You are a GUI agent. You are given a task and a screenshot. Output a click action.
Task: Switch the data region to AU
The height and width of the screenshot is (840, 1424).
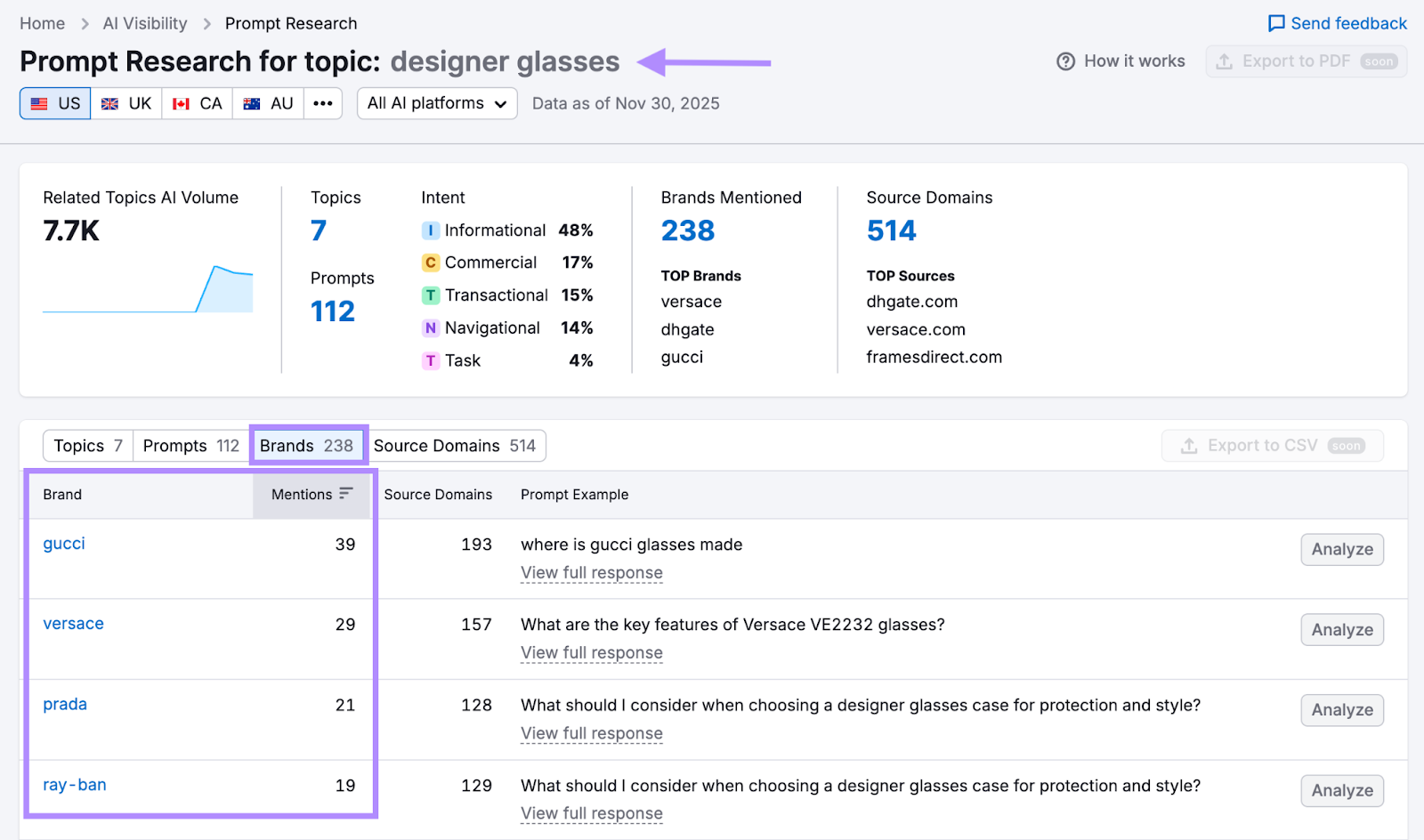point(267,103)
